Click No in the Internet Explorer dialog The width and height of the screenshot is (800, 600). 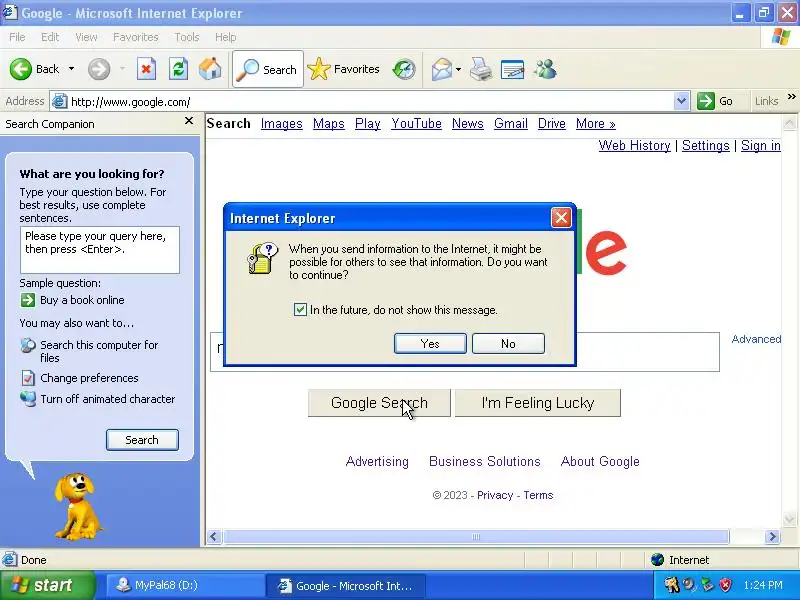pyautogui.click(x=508, y=343)
